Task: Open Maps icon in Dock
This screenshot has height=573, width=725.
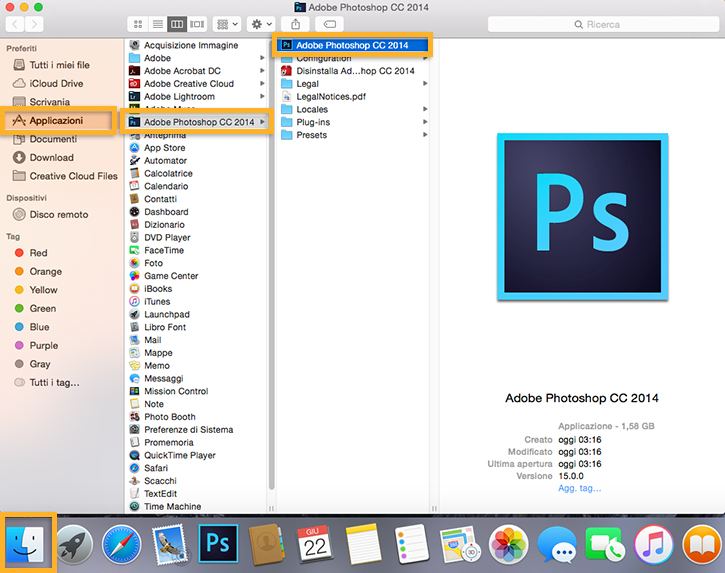Action: point(460,544)
